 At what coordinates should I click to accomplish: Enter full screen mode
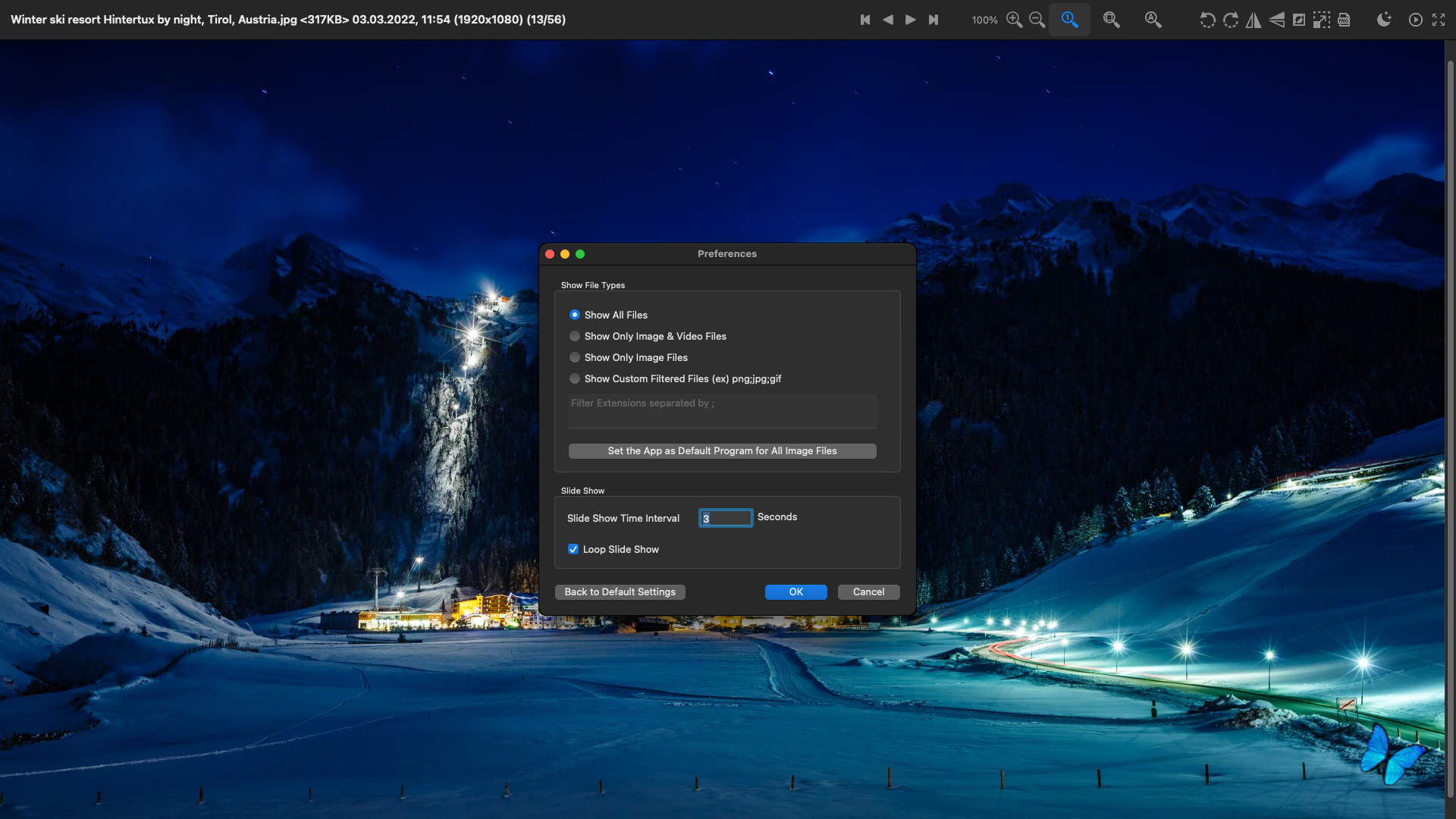pos(1439,20)
